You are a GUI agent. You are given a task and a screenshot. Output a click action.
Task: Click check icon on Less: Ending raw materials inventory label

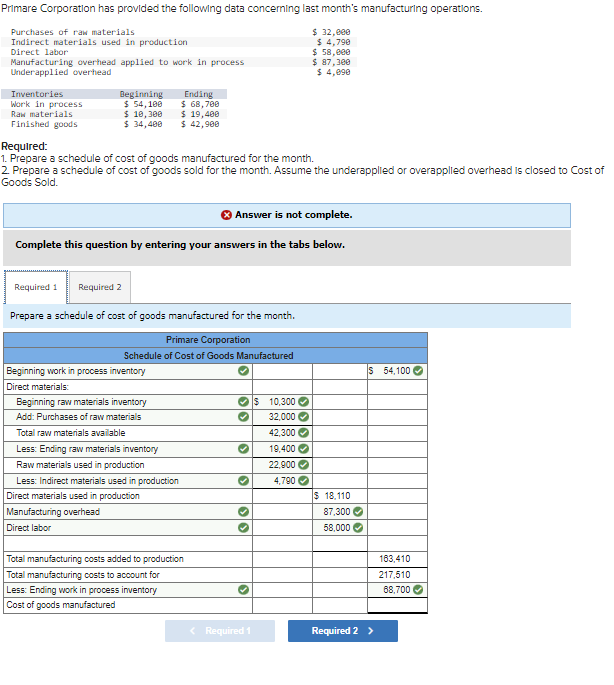pyautogui.click(x=243, y=449)
